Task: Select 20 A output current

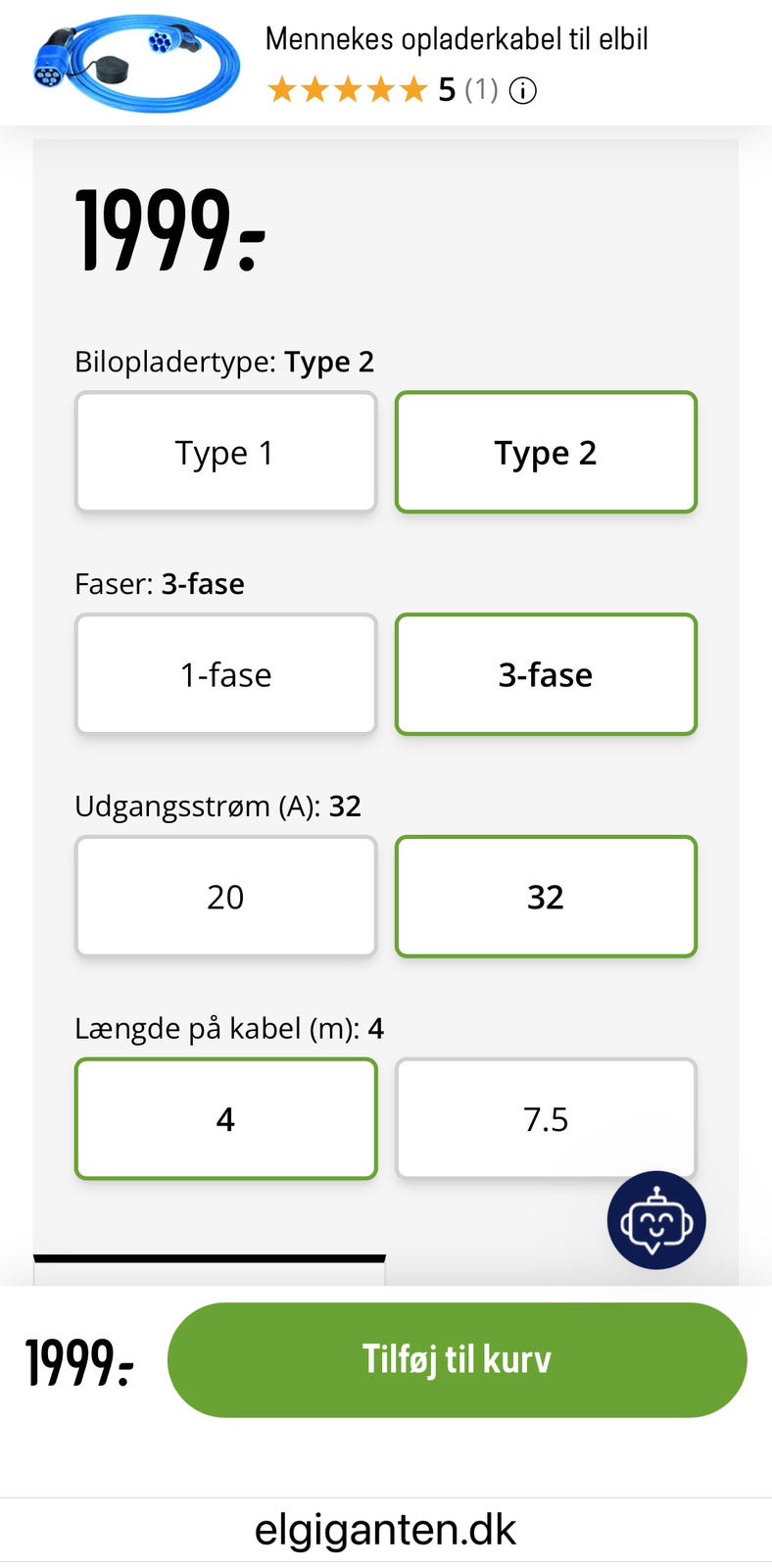Action: point(226,897)
